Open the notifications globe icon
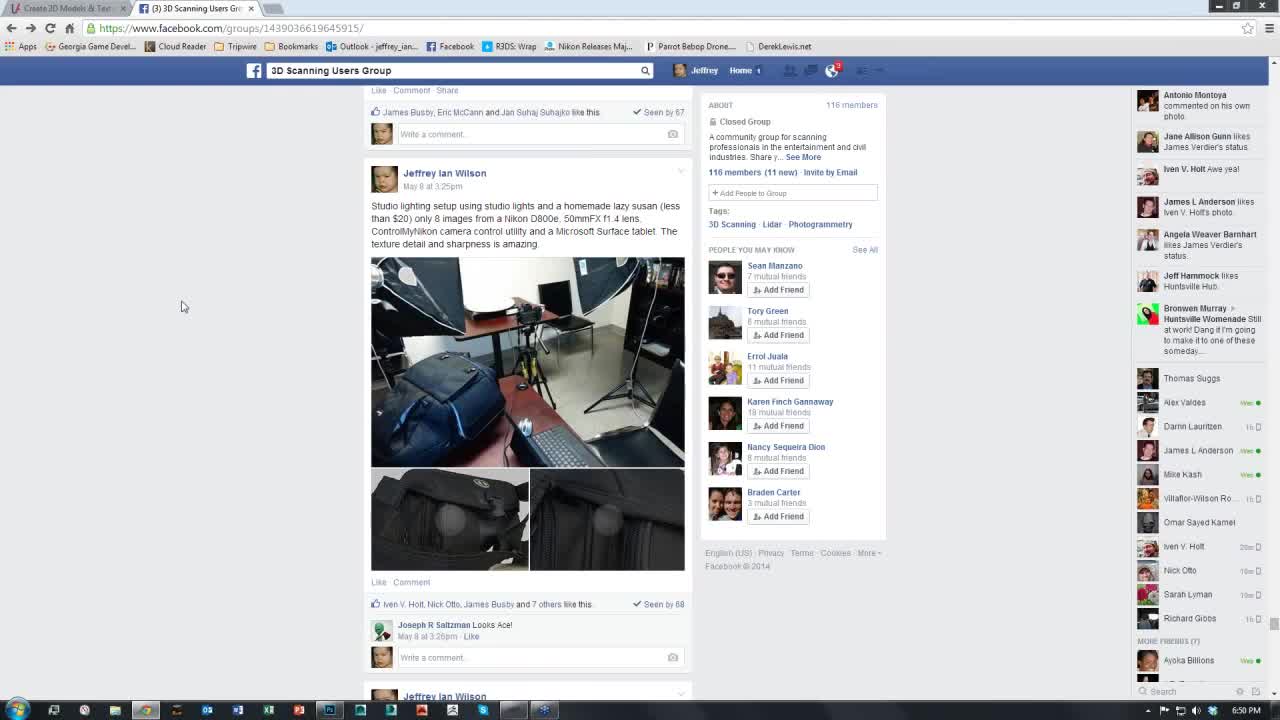 pos(831,70)
